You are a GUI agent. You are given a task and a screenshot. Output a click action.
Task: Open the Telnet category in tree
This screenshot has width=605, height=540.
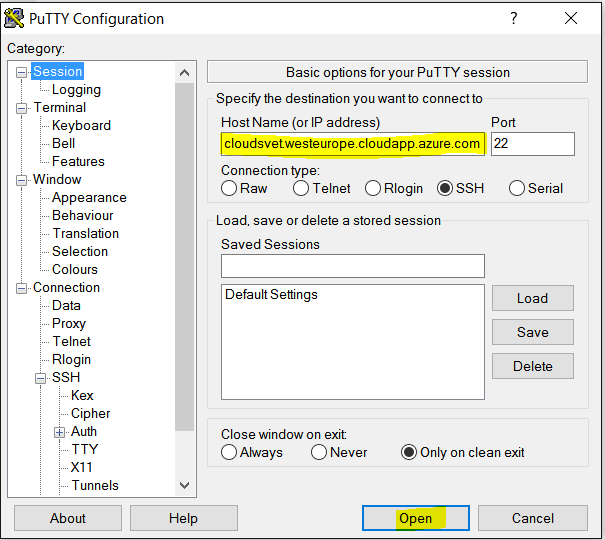click(71, 341)
